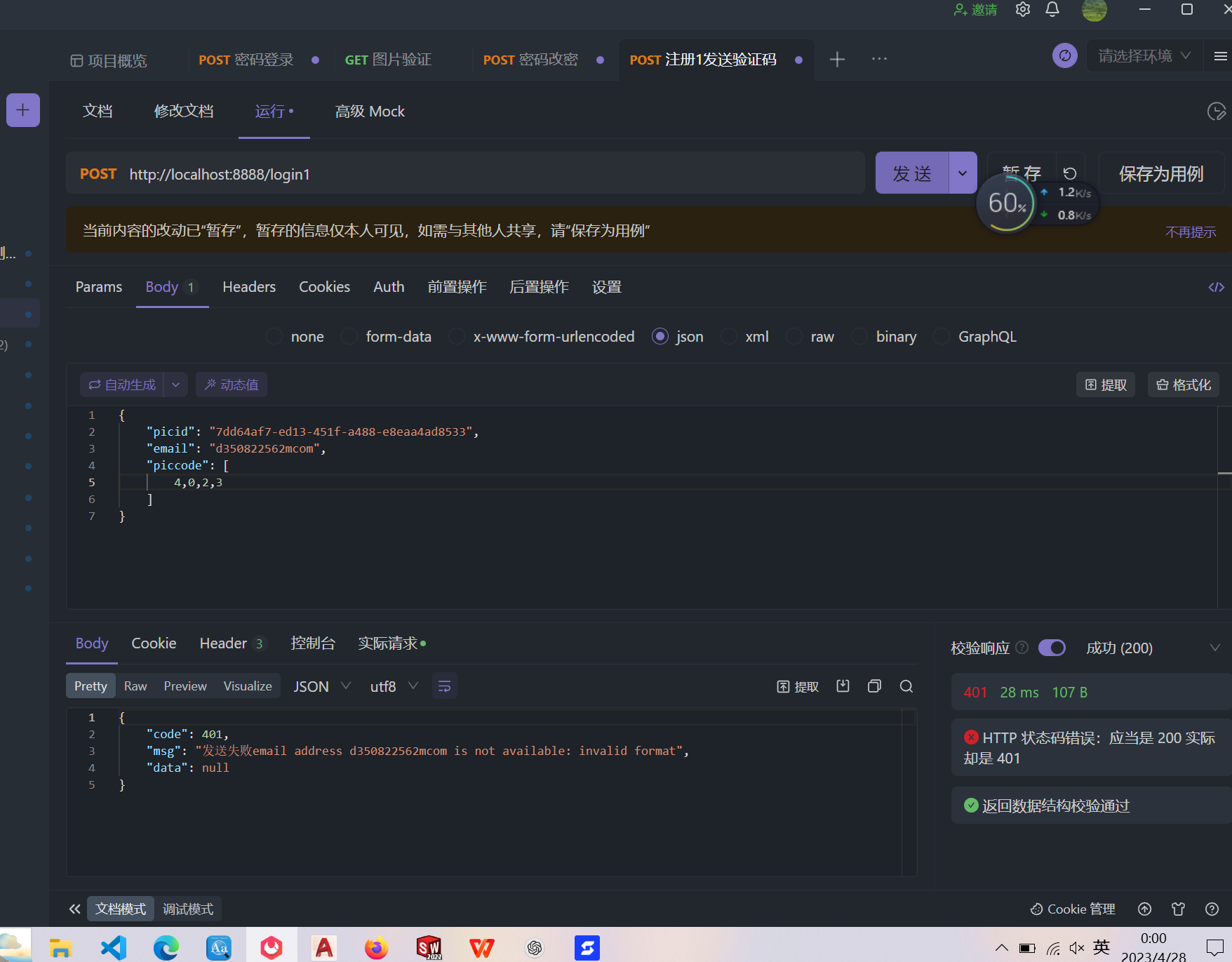Toggle the 校验响应 switch

(x=1052, y=648)
